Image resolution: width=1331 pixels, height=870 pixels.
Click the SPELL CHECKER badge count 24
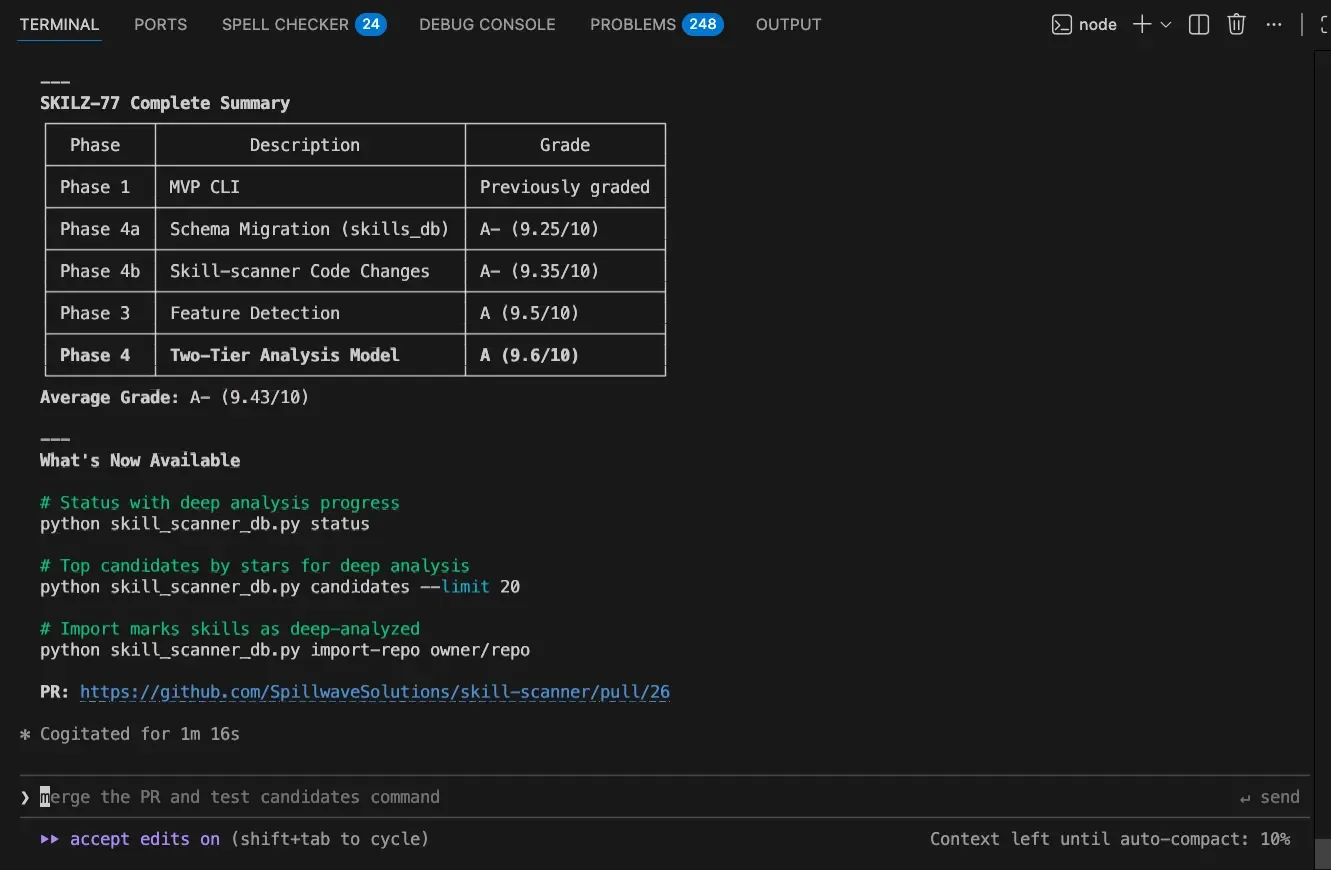click(371, 24)
